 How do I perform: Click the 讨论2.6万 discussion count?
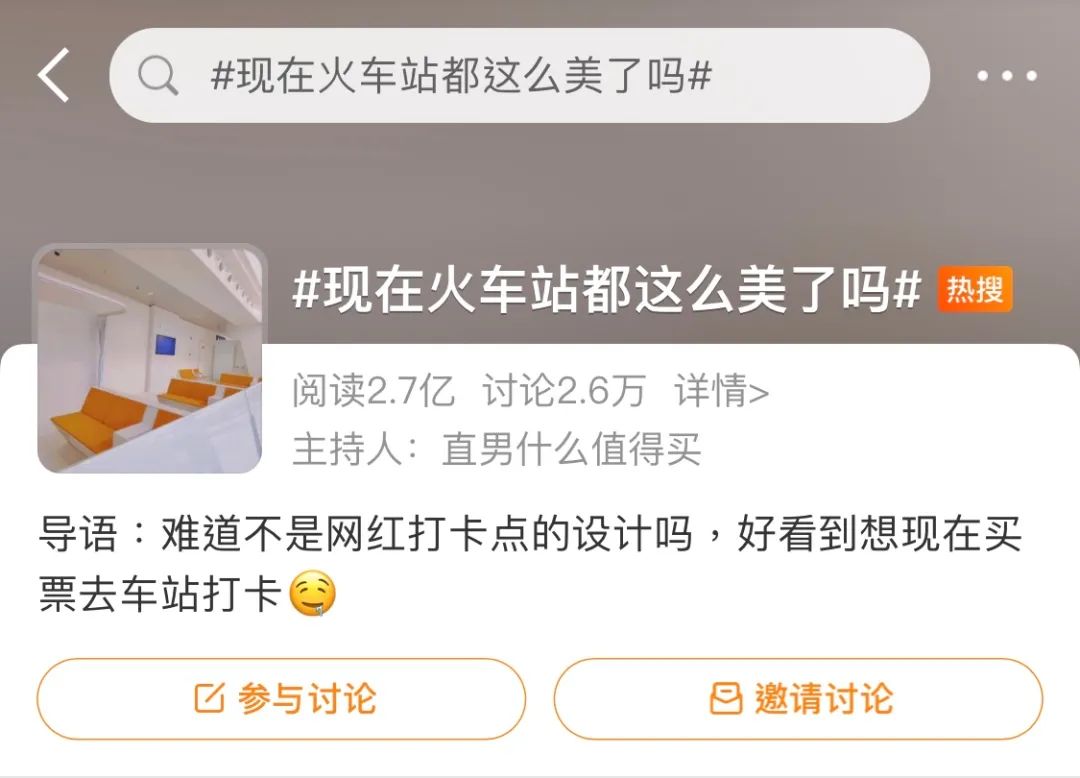[x=564, y=390]
